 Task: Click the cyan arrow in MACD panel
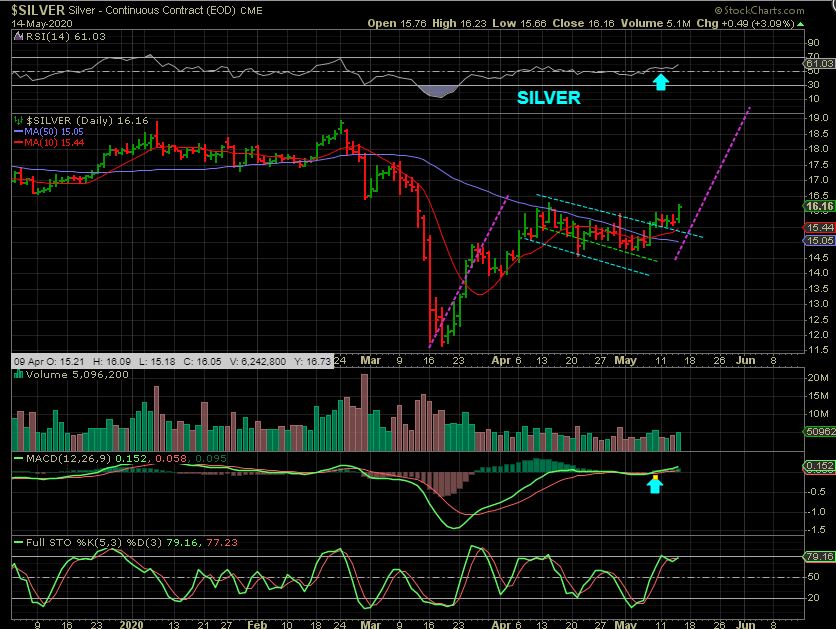click(655, 484)
